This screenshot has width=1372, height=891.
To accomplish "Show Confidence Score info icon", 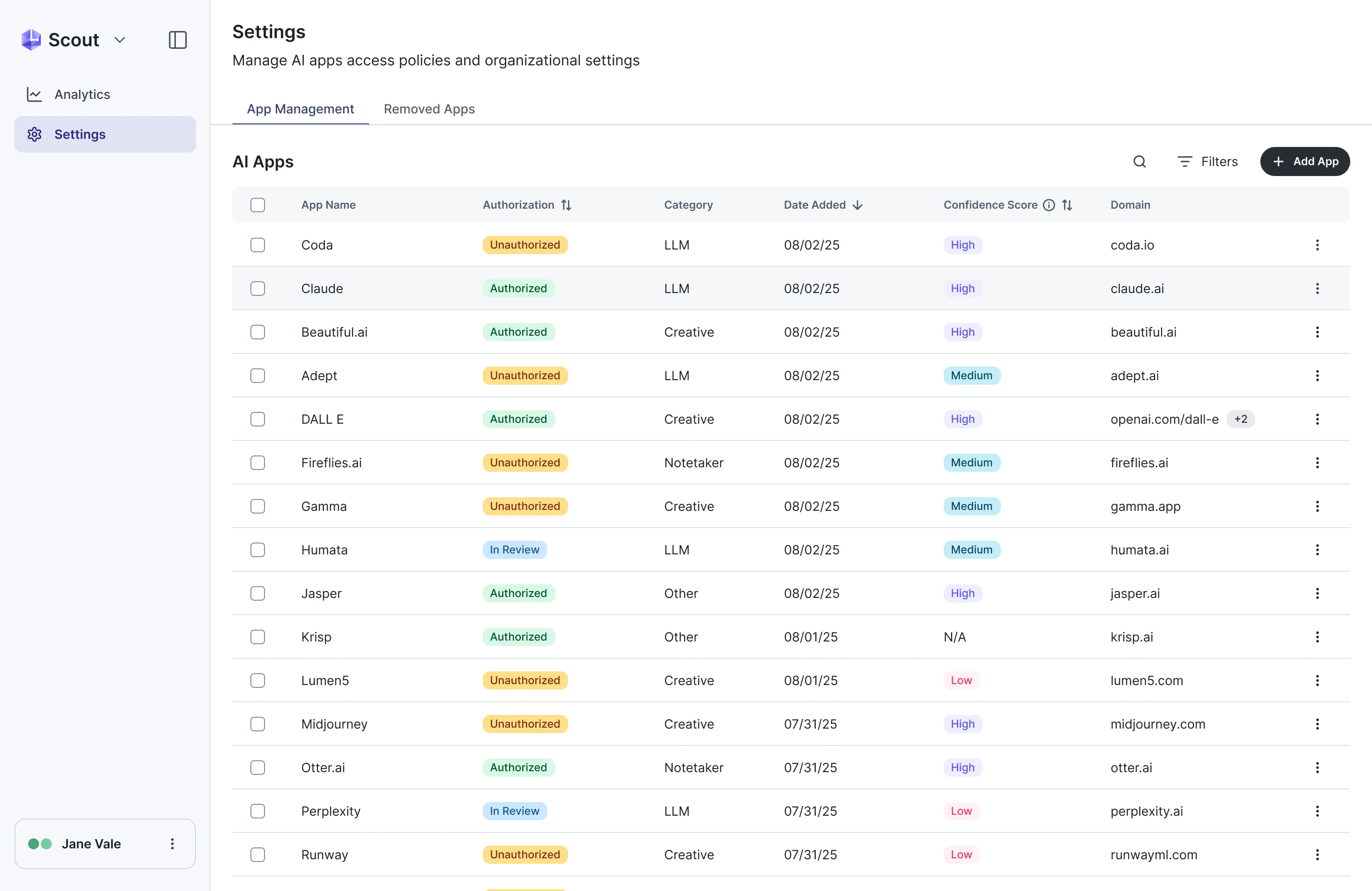I will click(1049, 205).
